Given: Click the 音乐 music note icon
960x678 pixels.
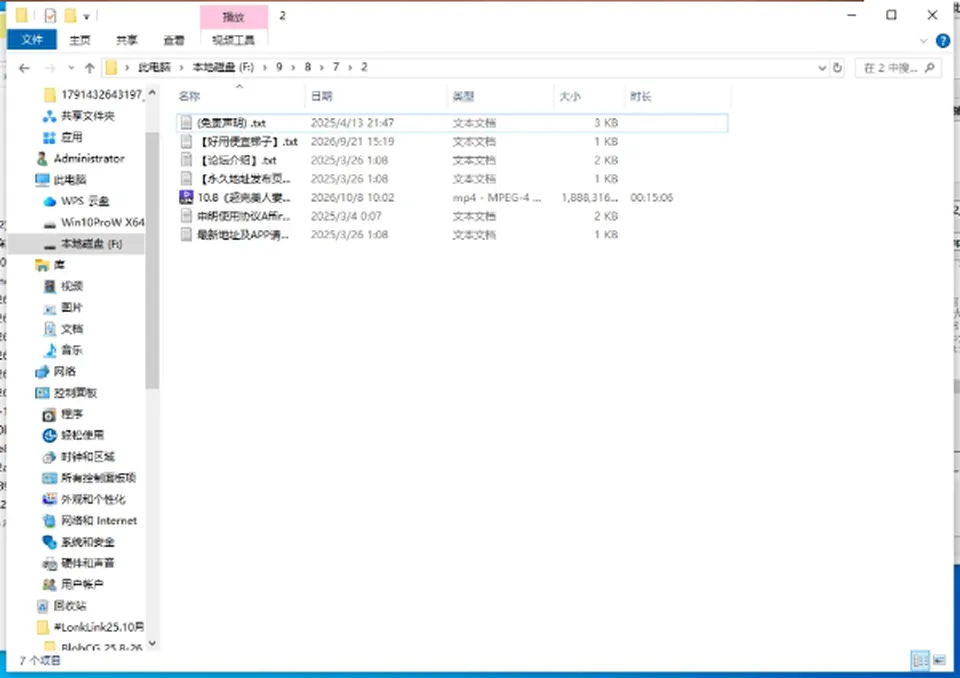Looking at the screenshot, I should (50, 350).
